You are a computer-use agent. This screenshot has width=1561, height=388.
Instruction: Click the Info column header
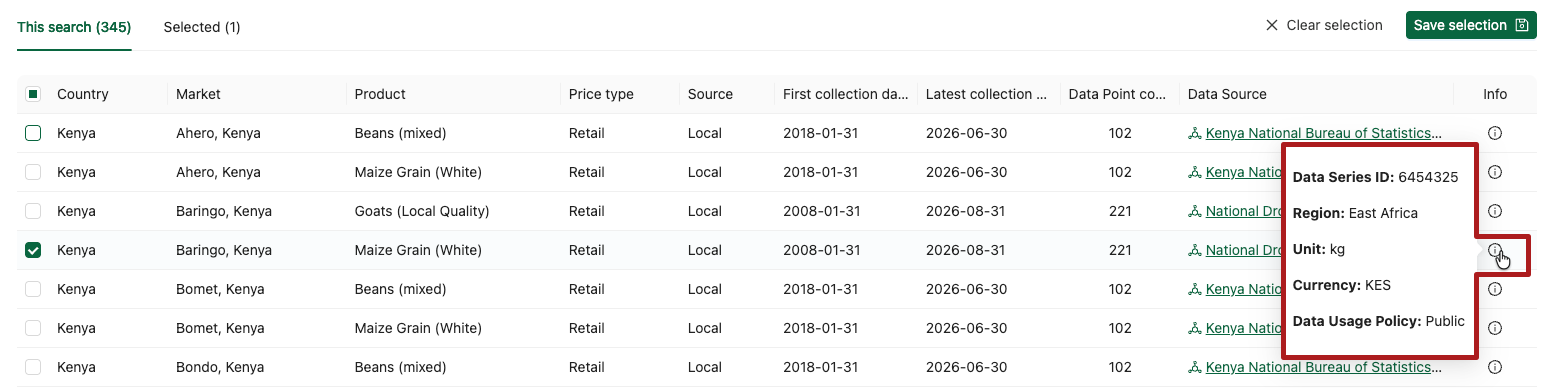tap(1495, 94)
